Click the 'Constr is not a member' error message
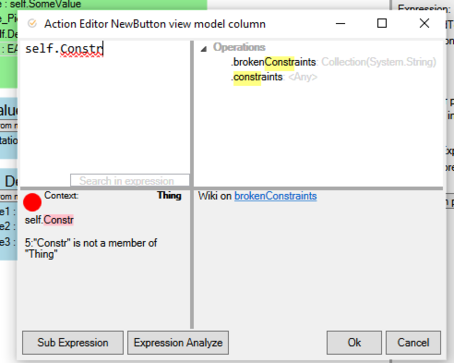Viewport: 454px width, 363px height. coord(91,249)
